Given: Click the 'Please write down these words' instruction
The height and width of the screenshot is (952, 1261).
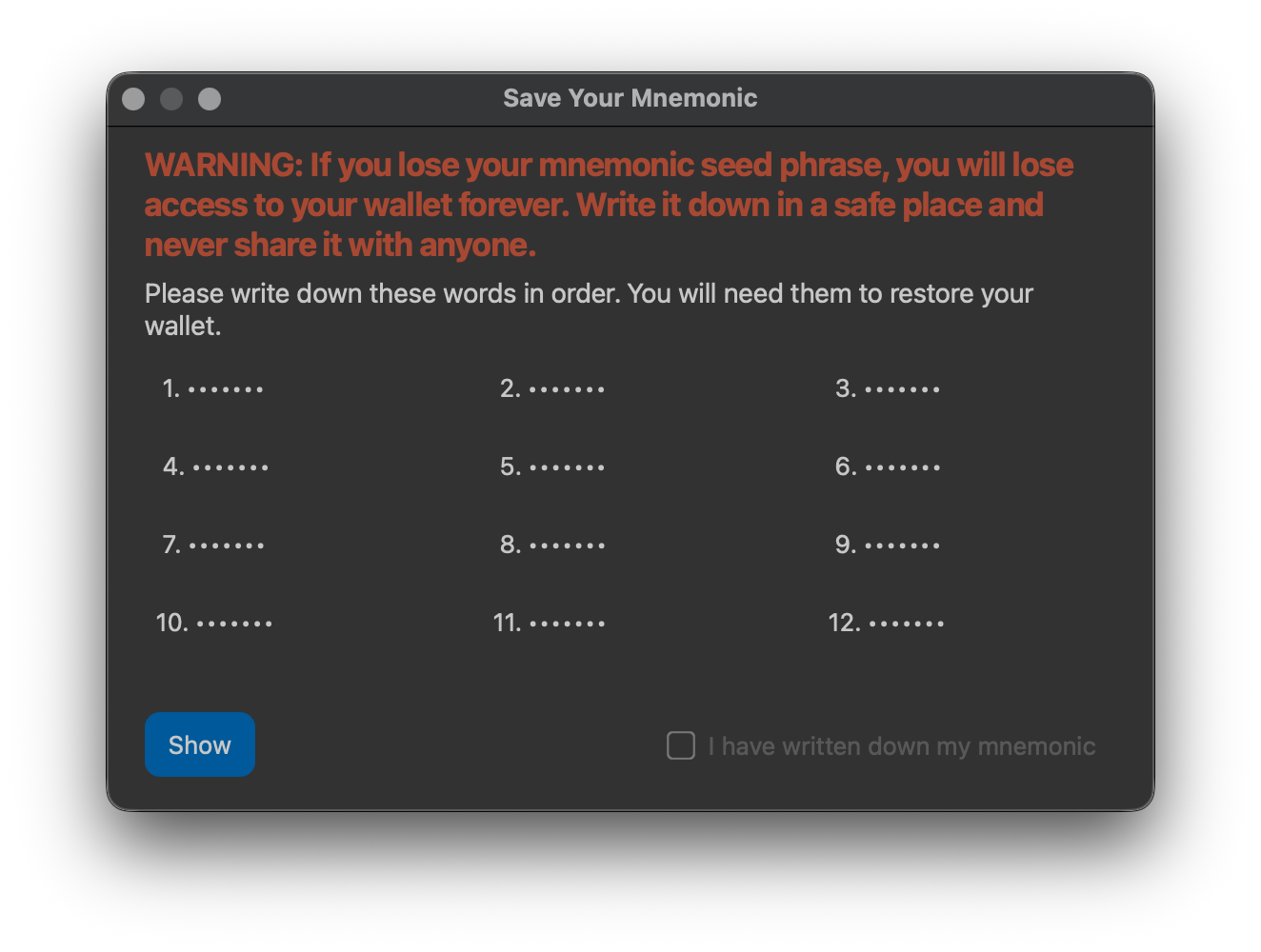Looking at the screenshot, I should click(588, 294).
